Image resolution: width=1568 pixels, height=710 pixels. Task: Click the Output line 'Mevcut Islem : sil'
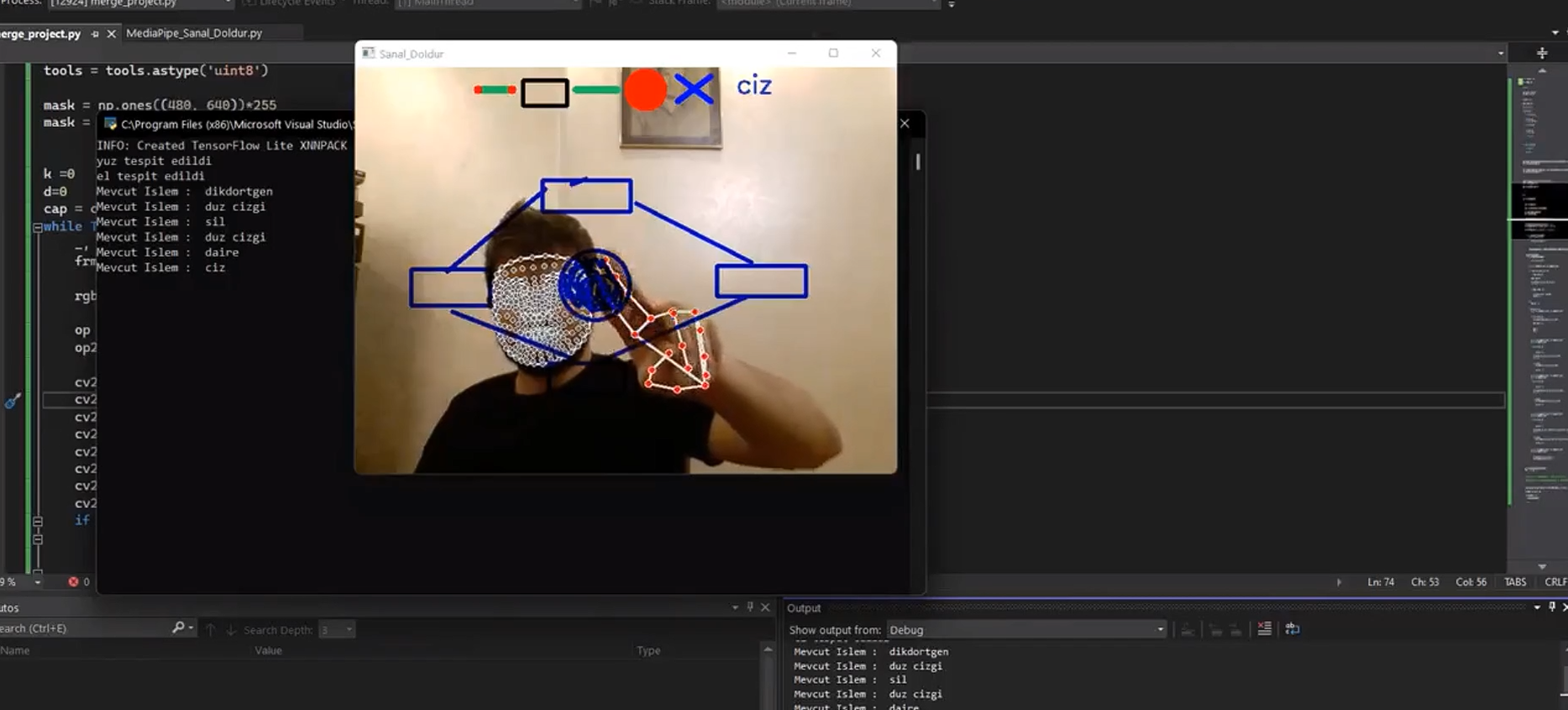pyautogui.click(x=850, y=680)
